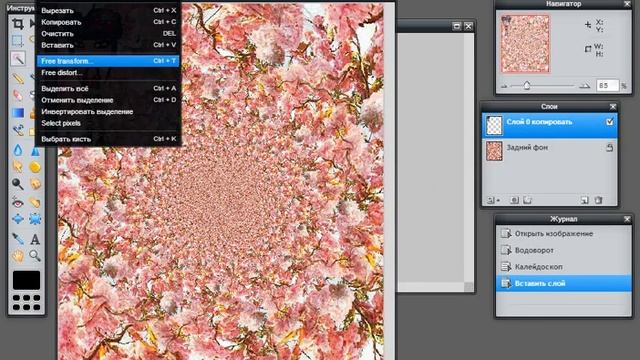Select the Sharpen tool

tap(35, 151)
